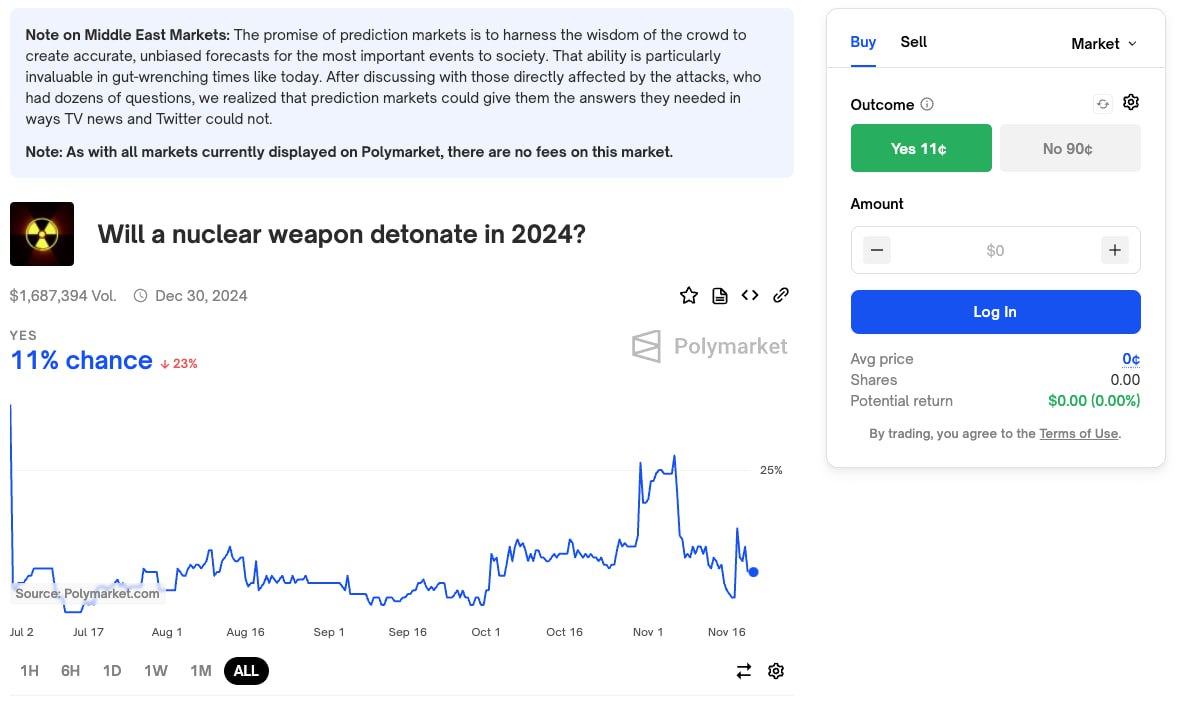Click the $0 amount input field
The height and width of the screenshot is (719, 1181).
click(995, 251)
